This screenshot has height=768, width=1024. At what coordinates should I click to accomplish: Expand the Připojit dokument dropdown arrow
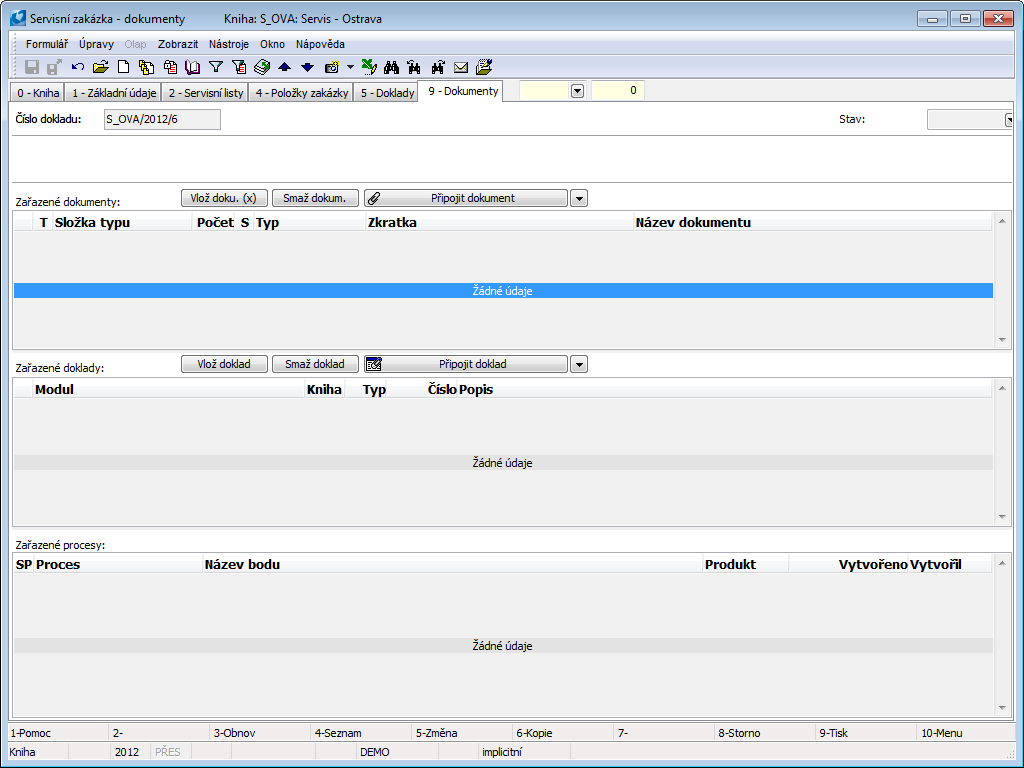tap(579, 198)
